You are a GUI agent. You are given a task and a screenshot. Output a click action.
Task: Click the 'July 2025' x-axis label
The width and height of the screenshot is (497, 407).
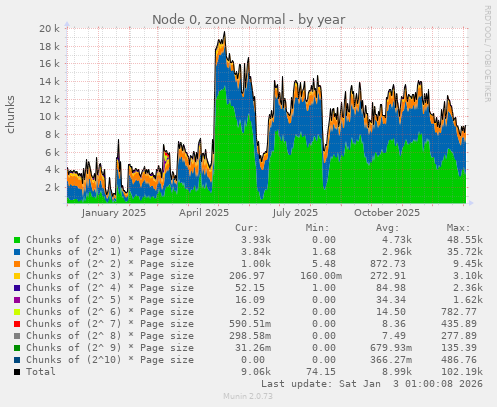click(x=295, y=213)
